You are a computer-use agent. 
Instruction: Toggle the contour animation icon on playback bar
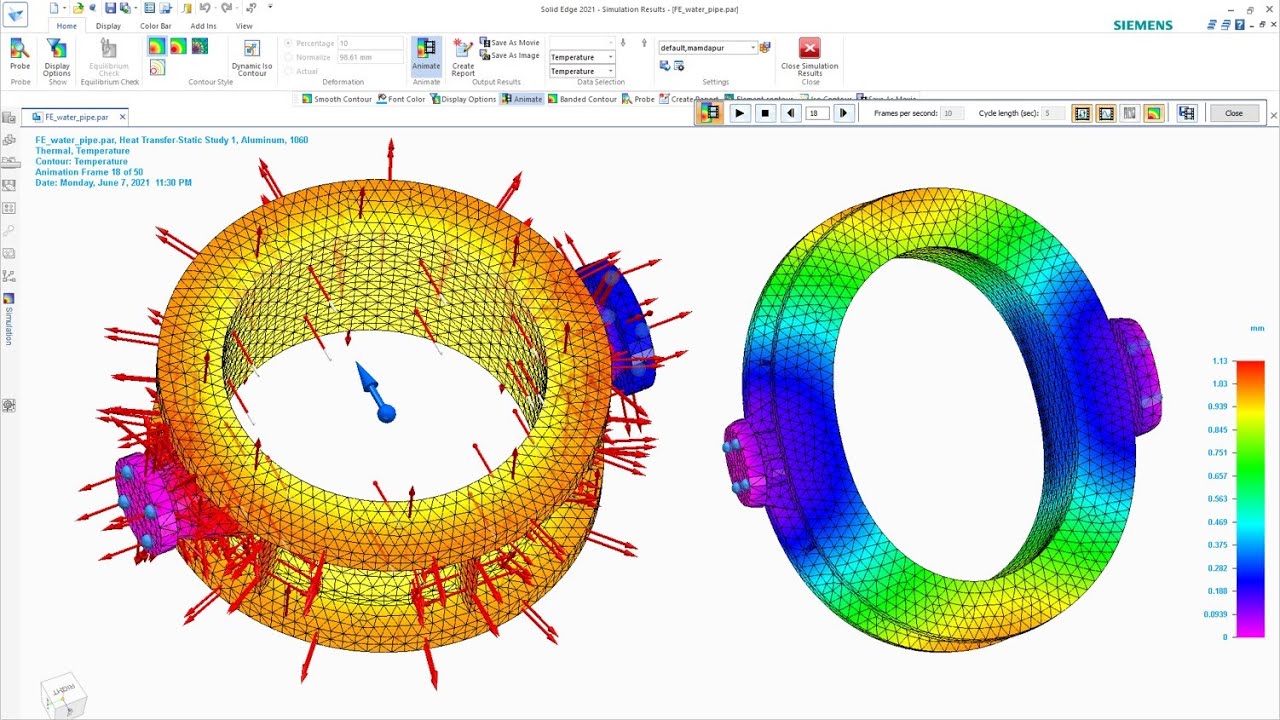1154,113
